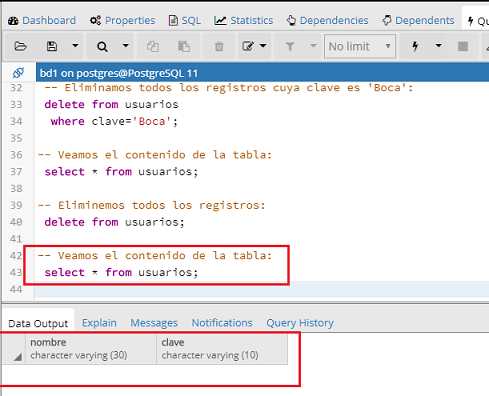This screenshot has width=489, height=396.
Task: Switch to the Messages tab
Action: [x=154, y=323]
